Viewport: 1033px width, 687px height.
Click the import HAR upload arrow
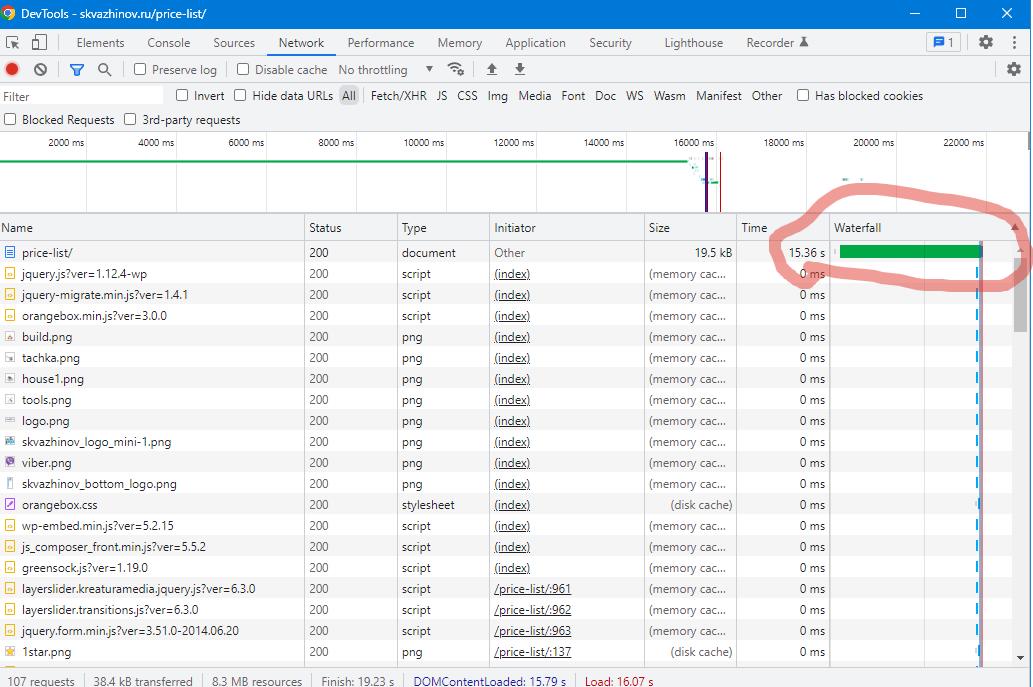click(491, 69)
